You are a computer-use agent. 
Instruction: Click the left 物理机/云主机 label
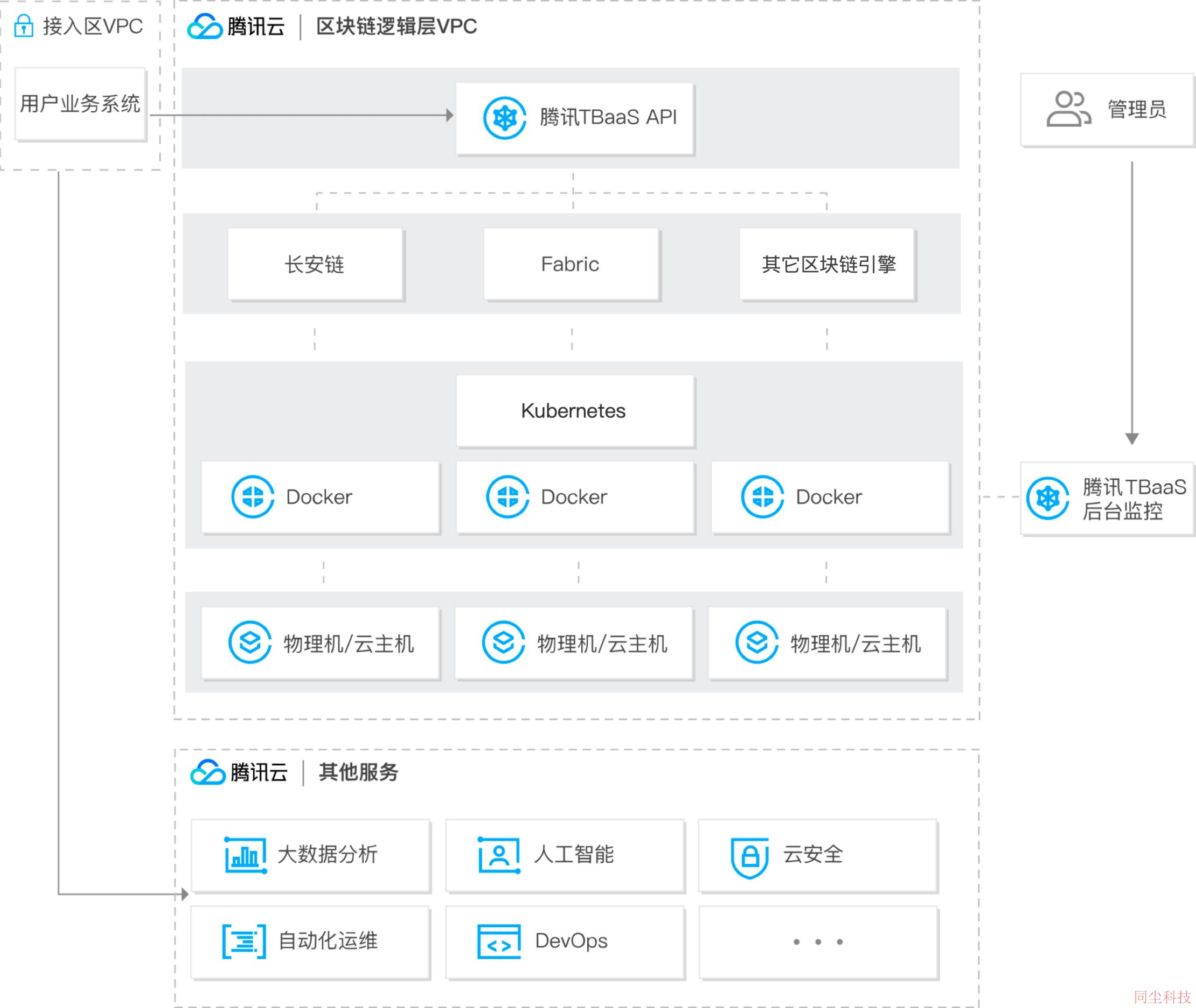click(x=349, y=644)
